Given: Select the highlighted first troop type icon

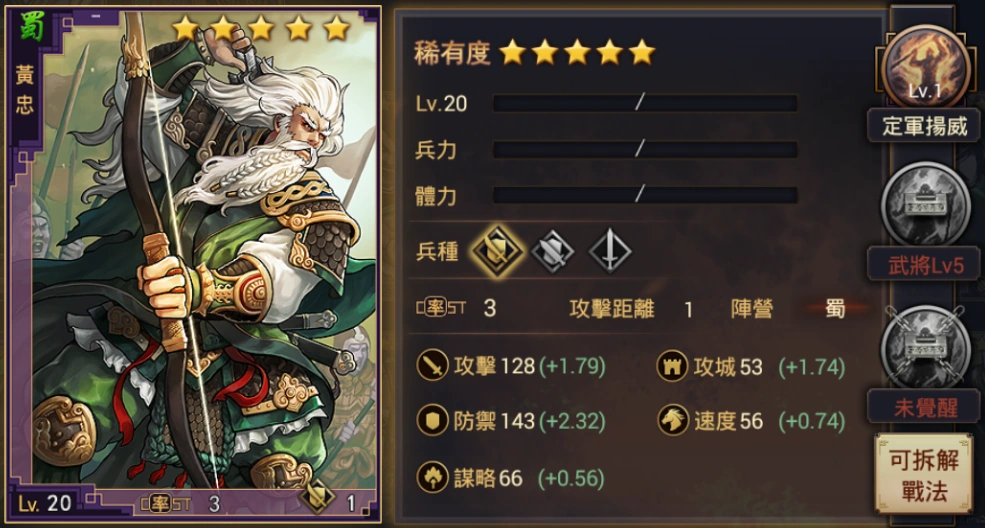Looking at the screenshot, I should click(x=497, y=251).
